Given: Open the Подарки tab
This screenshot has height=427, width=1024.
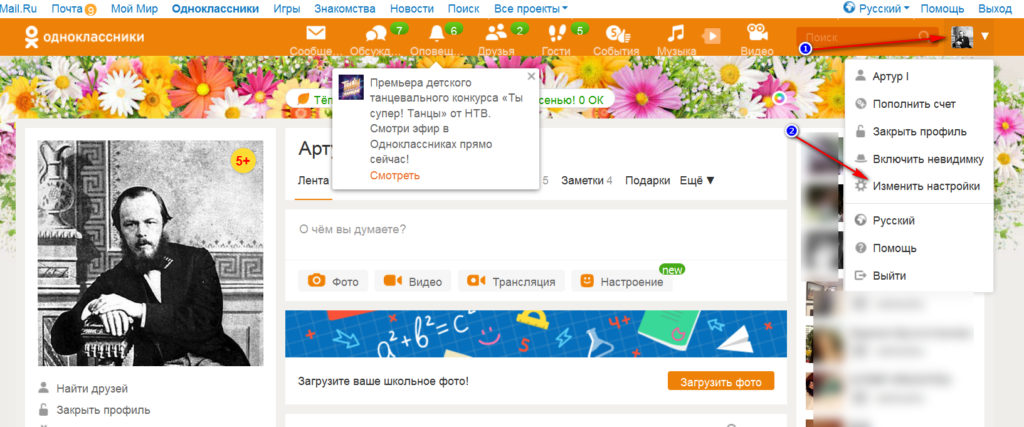Looking at the screenshot, I should coord(647,180).
